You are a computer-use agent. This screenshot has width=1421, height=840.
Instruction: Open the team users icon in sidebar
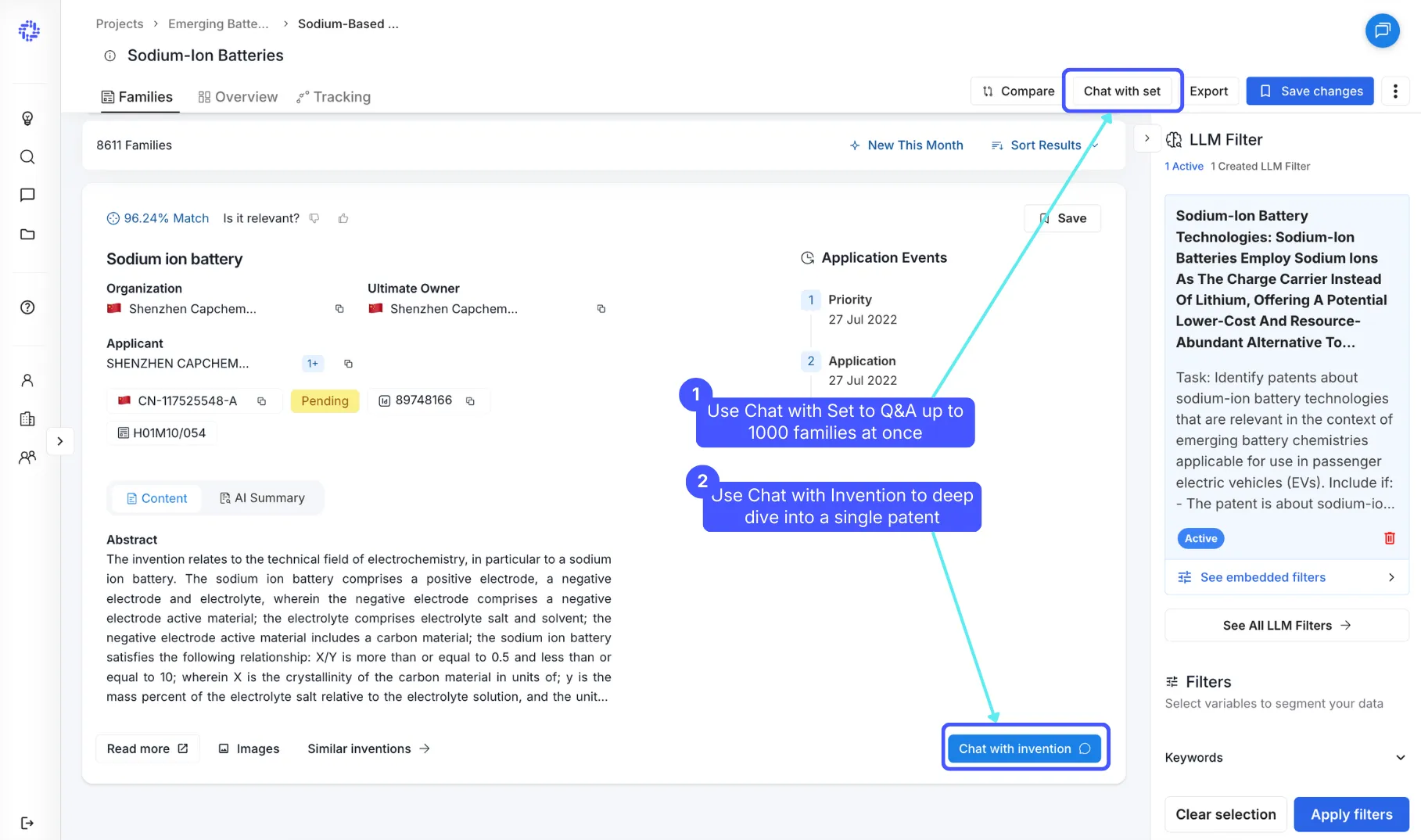[x=27, y=457]
